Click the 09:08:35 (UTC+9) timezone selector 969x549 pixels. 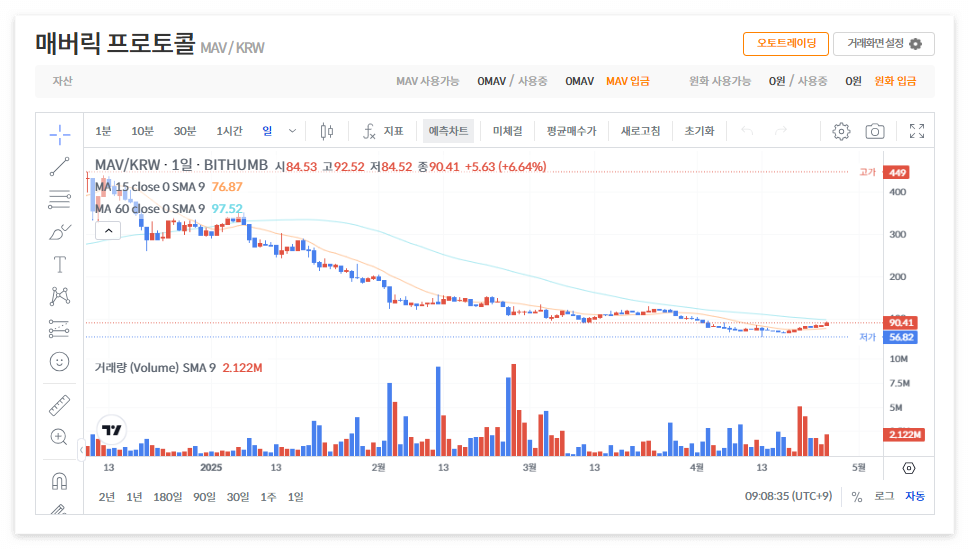788,496
